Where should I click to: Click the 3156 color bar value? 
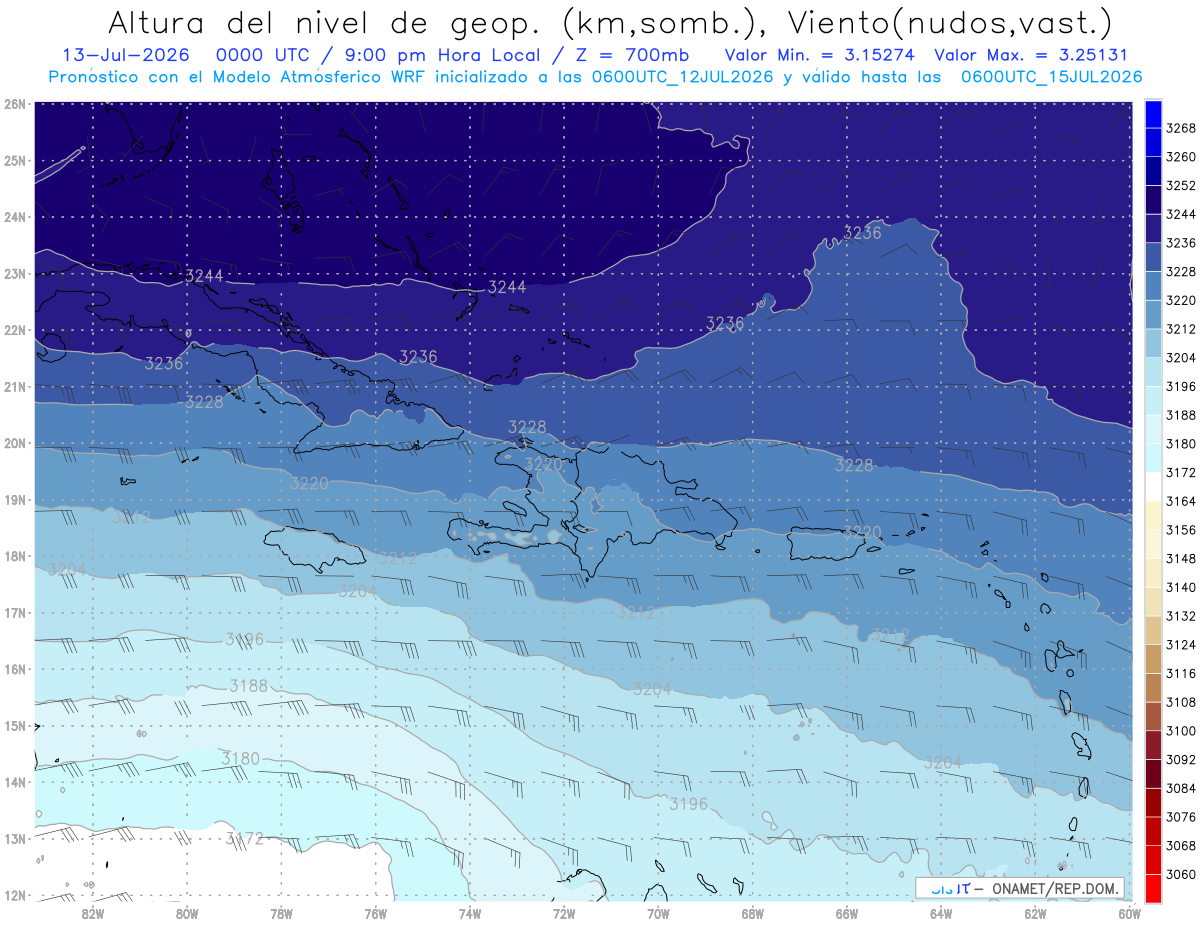click(x=1181, y=530)
